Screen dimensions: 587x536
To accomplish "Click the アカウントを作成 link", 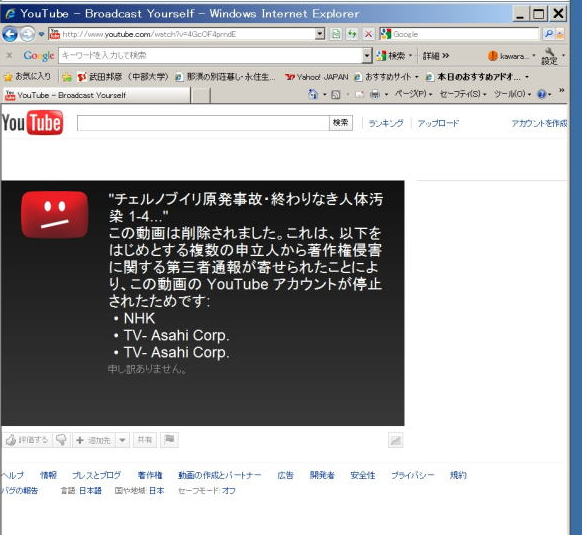I will (539, 123).
